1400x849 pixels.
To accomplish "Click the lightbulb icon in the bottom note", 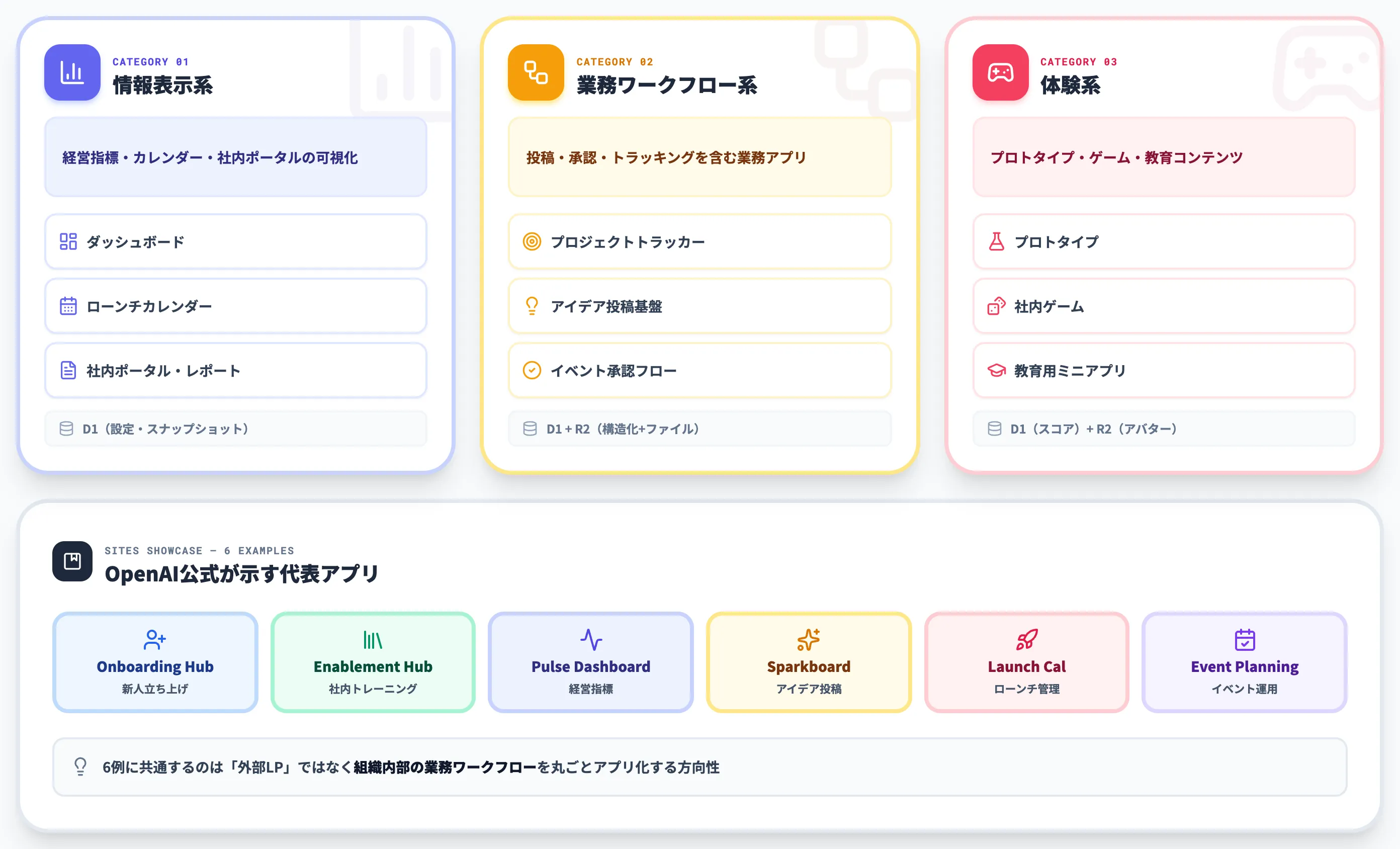I will click(80, 767).
